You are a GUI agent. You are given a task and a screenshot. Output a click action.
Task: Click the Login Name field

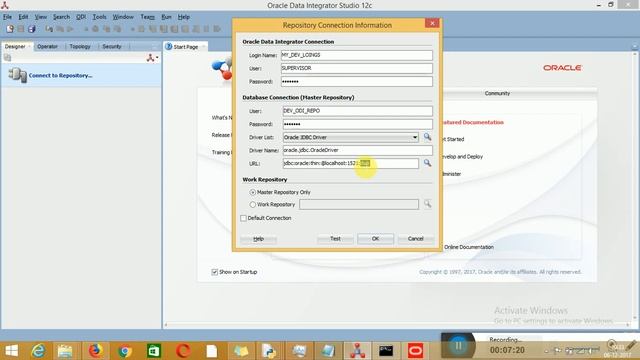(357, 55)
